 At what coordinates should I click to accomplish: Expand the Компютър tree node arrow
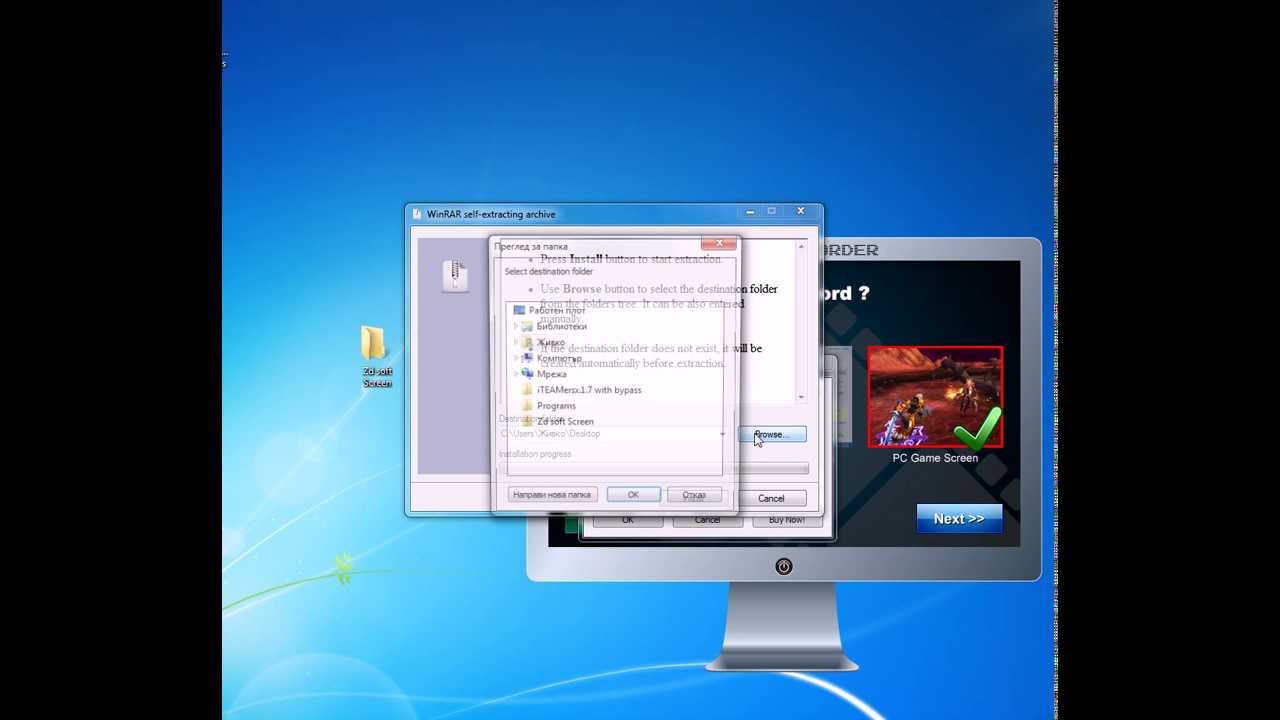(516, 358)
